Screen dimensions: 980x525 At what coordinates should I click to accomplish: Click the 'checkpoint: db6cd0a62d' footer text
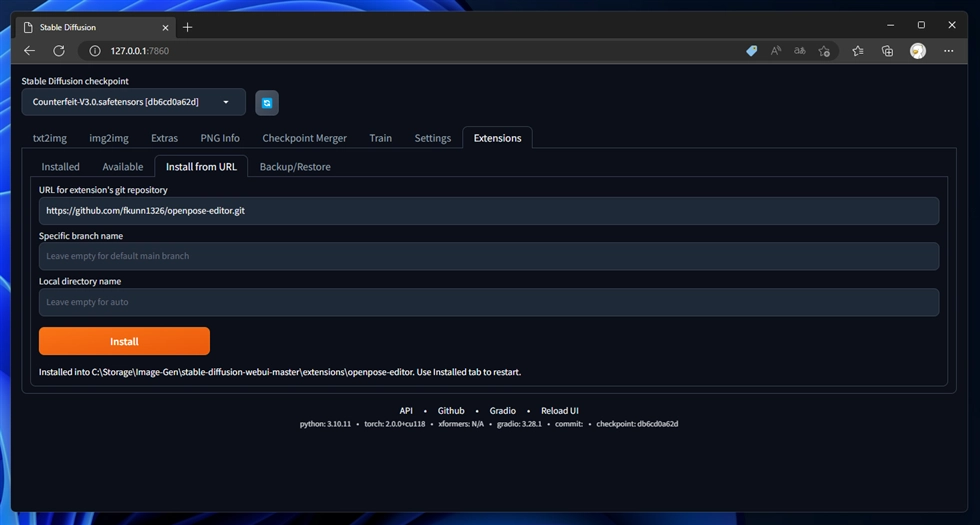(638, 424)
